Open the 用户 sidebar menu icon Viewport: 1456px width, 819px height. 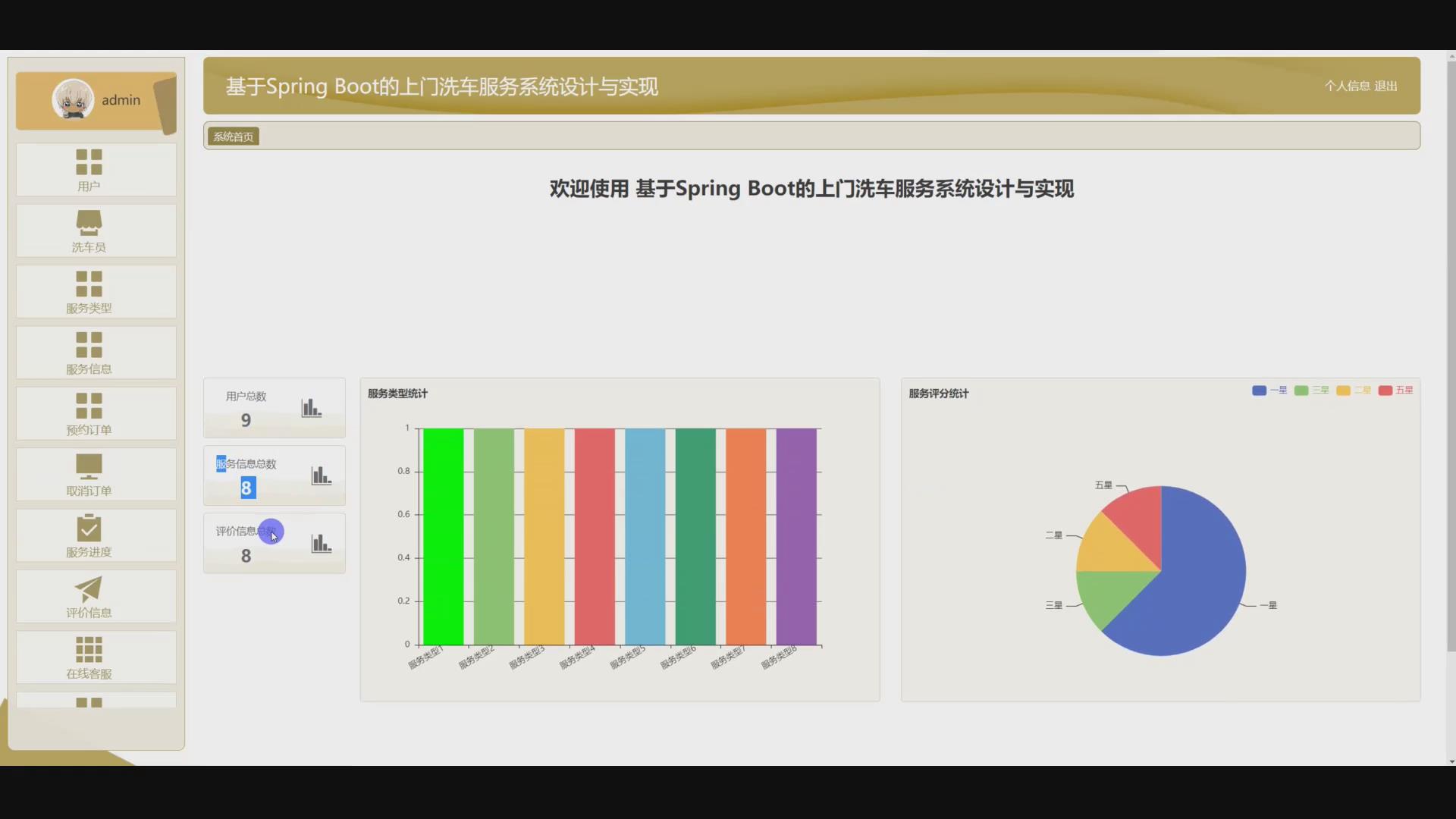pyautogui.click(x=89, y=162)
